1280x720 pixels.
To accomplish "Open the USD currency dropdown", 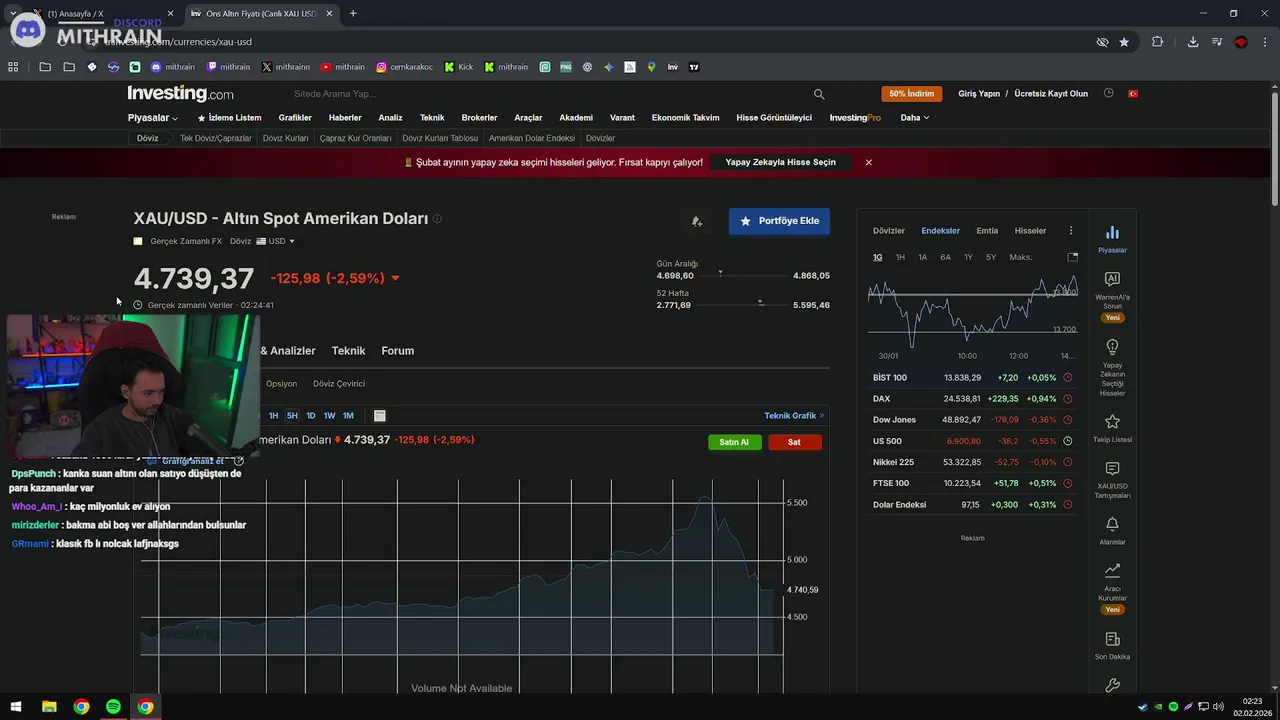I will [276, 241].
